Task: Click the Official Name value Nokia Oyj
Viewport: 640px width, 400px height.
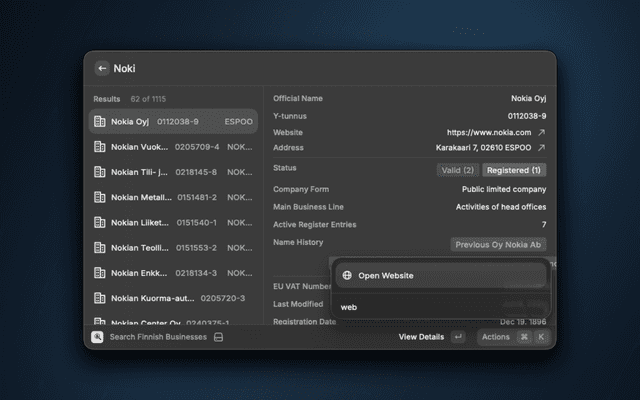Action: 529,98
